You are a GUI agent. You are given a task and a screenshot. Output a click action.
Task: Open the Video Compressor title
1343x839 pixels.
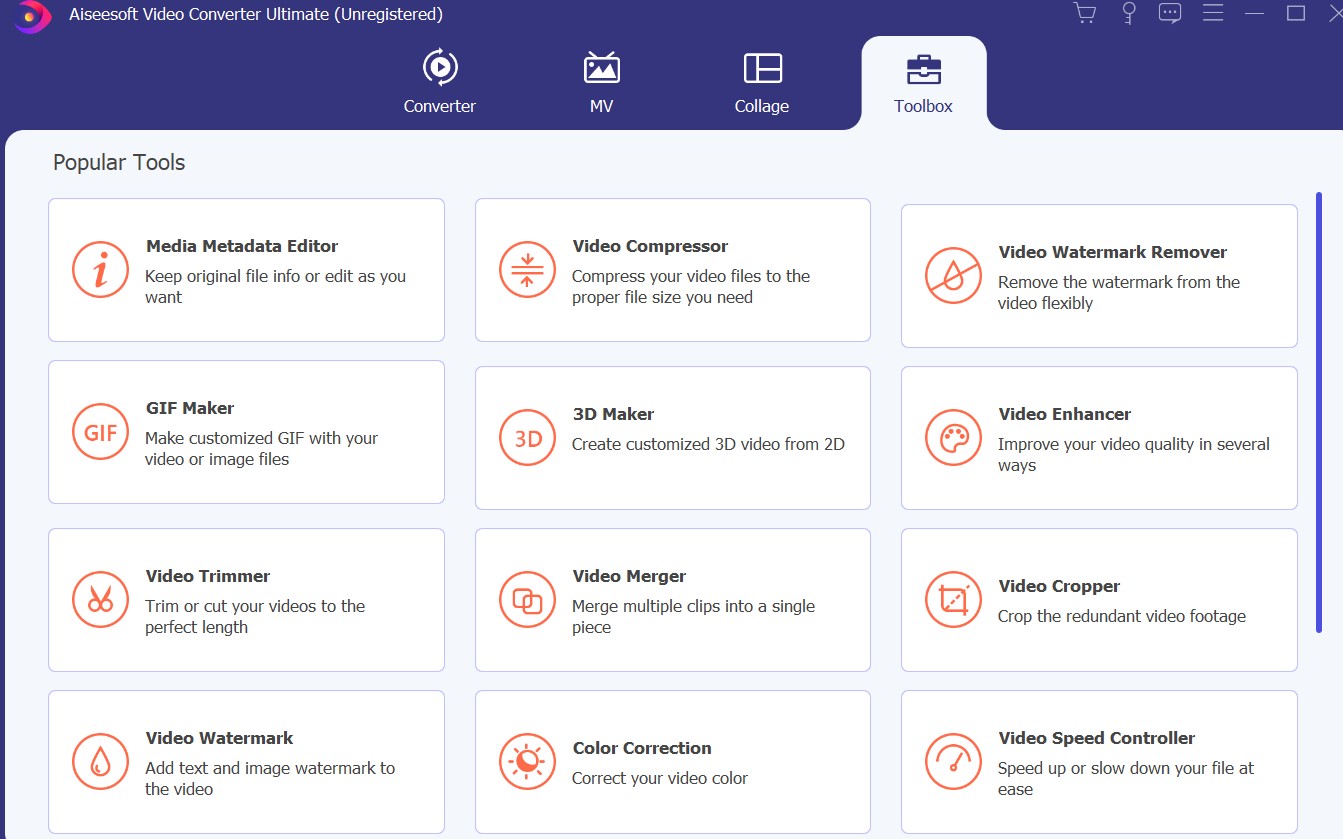coord(650,246)
